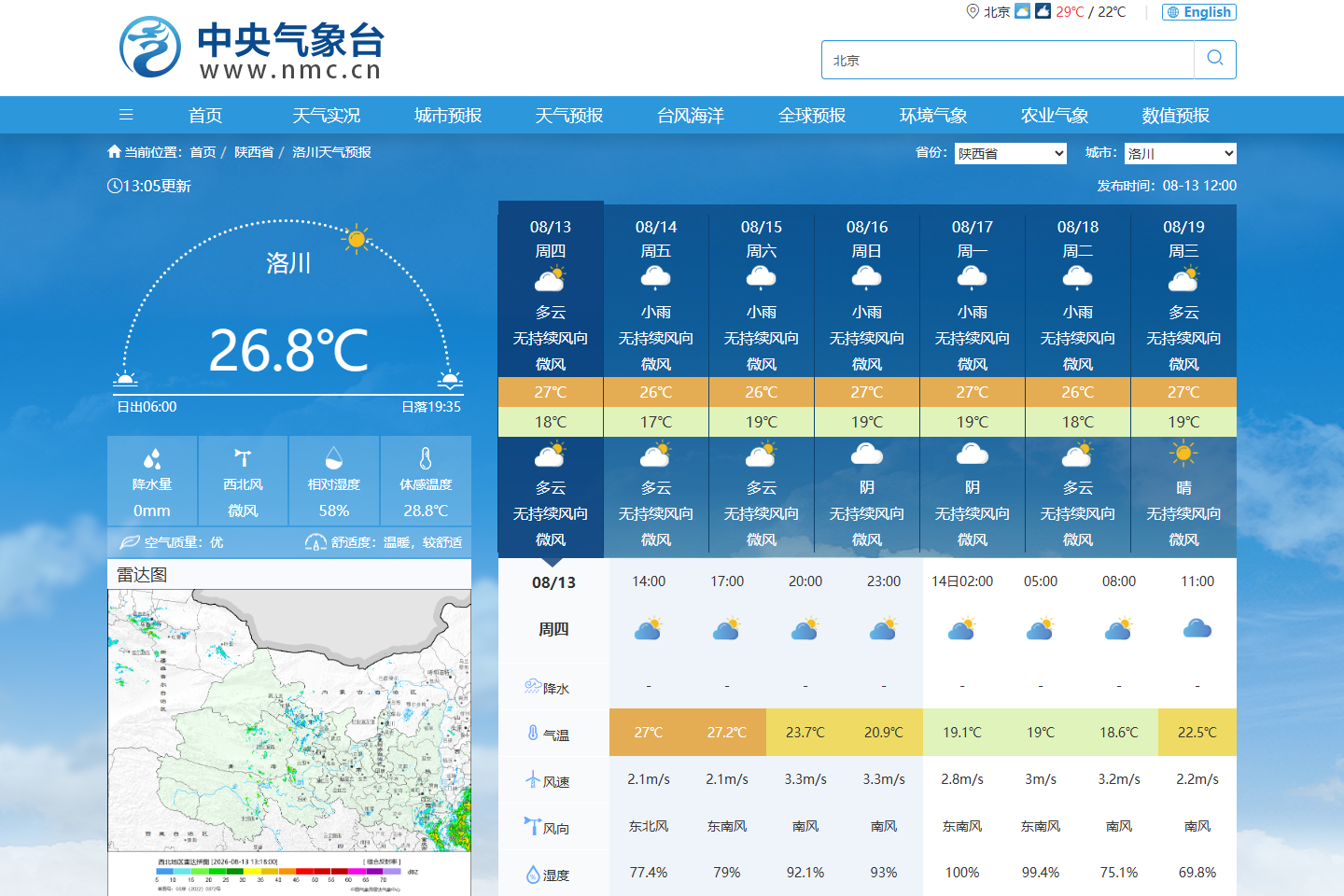1344x896 pixels.
Task: Click the globe icon in English button
Action: coord(1173,12)
